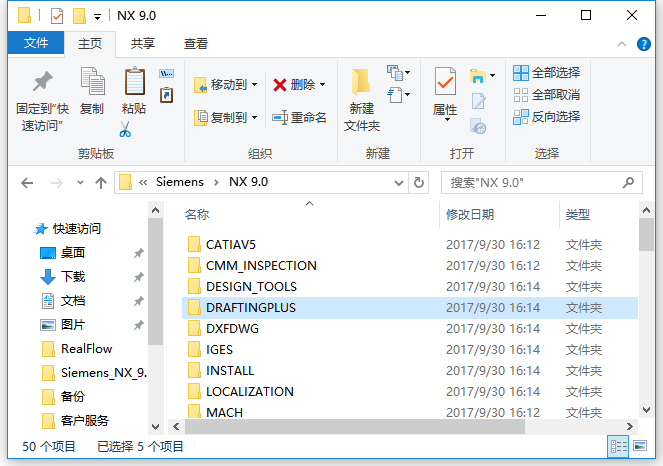Image resolution: width=663 pixels, height=466 pixels.
Task: Copy the selected items
Action: (x=92, y=91)
